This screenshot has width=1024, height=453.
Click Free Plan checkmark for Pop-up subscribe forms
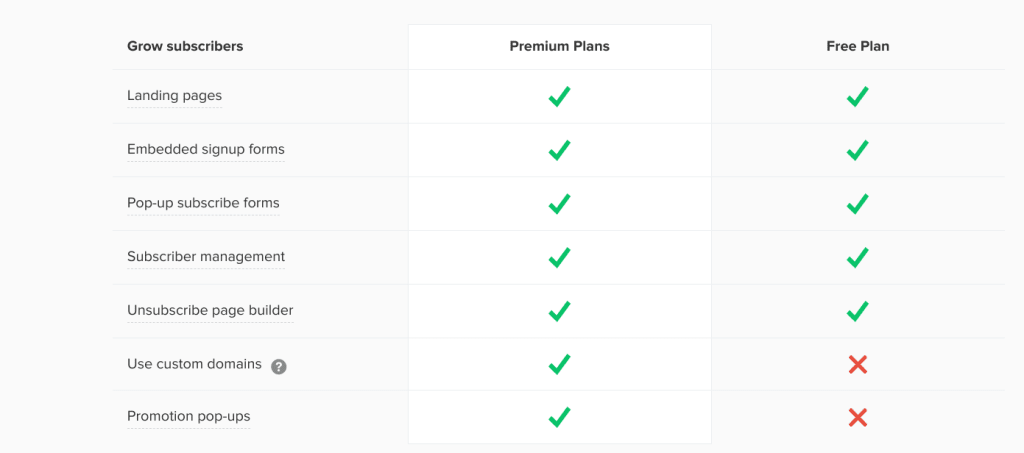[857, 204]
